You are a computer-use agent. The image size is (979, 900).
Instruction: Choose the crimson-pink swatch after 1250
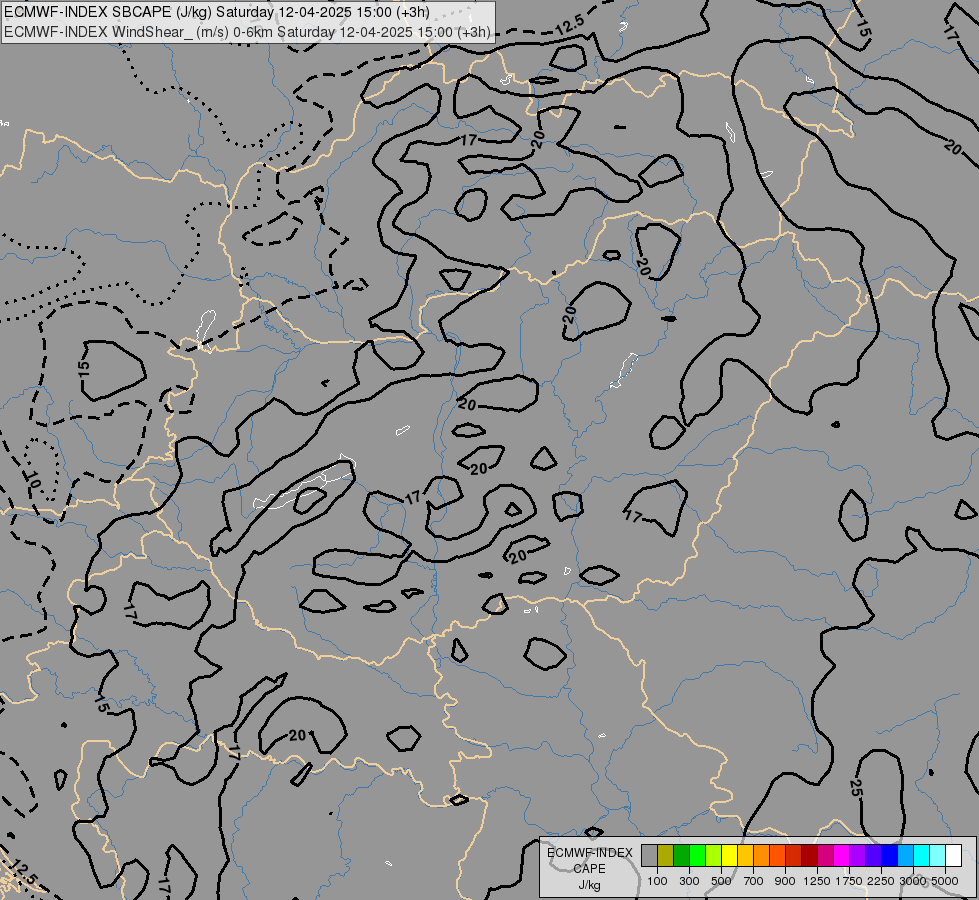point(825,855)
